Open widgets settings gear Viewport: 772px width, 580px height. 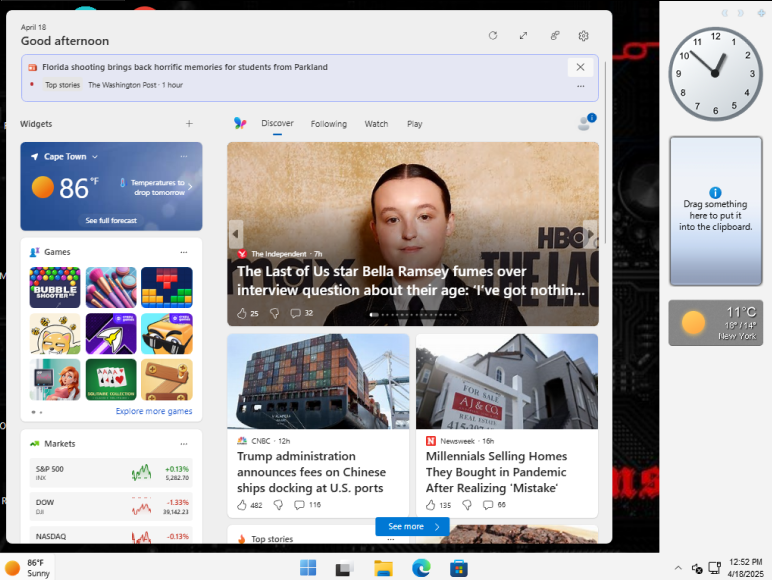pos(583,35)
